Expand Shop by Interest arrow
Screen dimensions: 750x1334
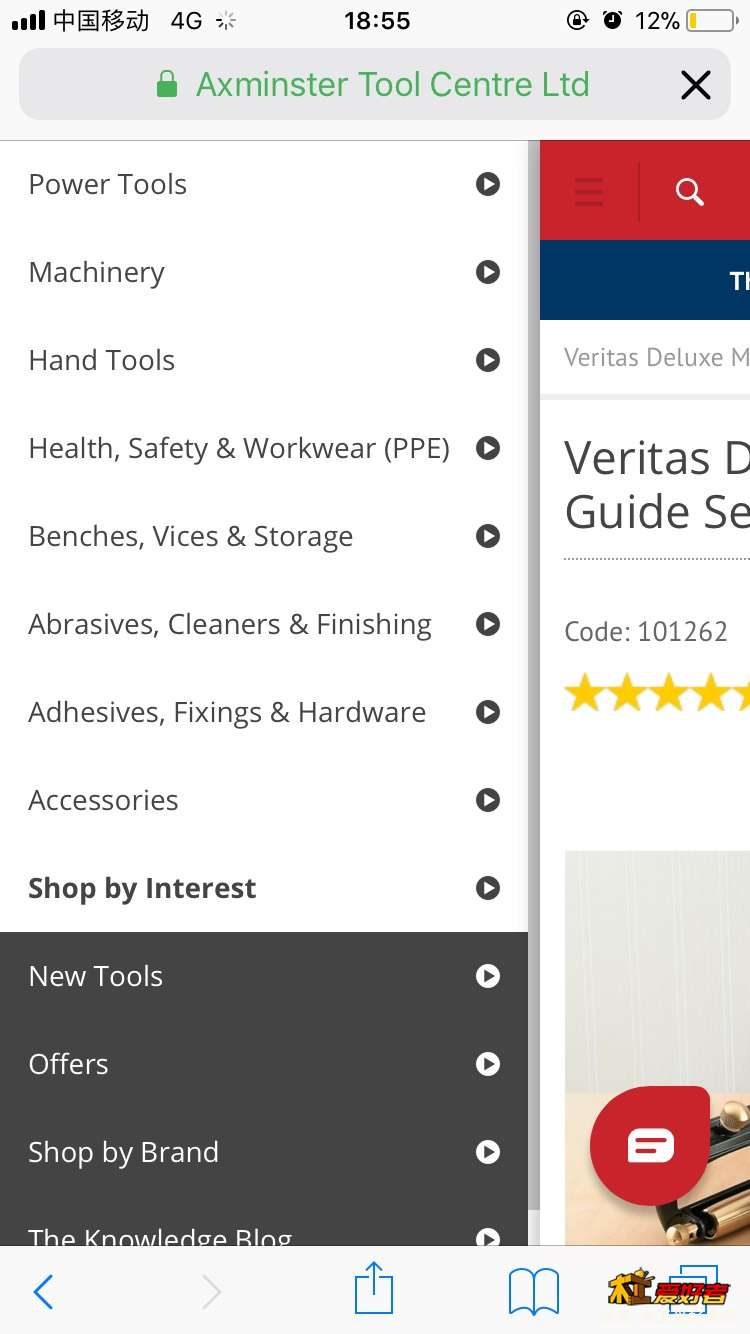coord(488,888)
